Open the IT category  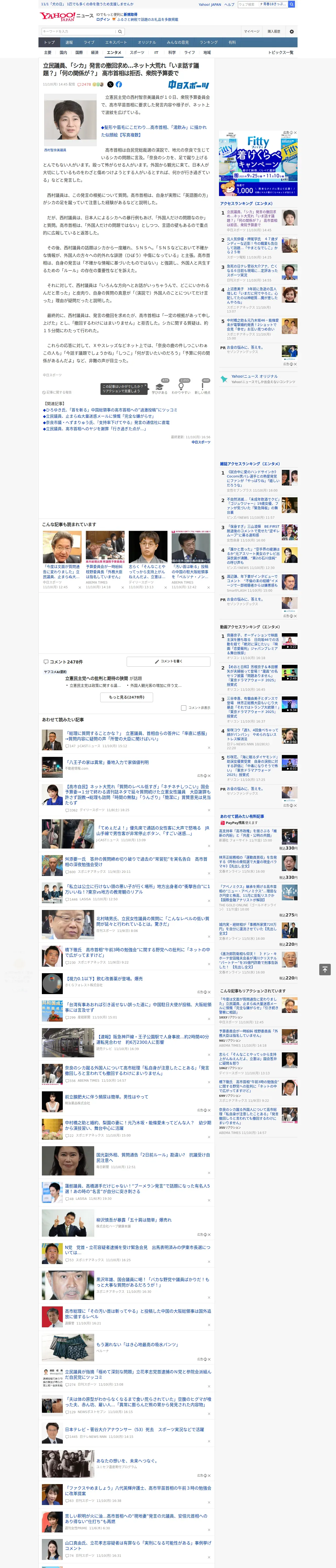[x=156, y=52]
